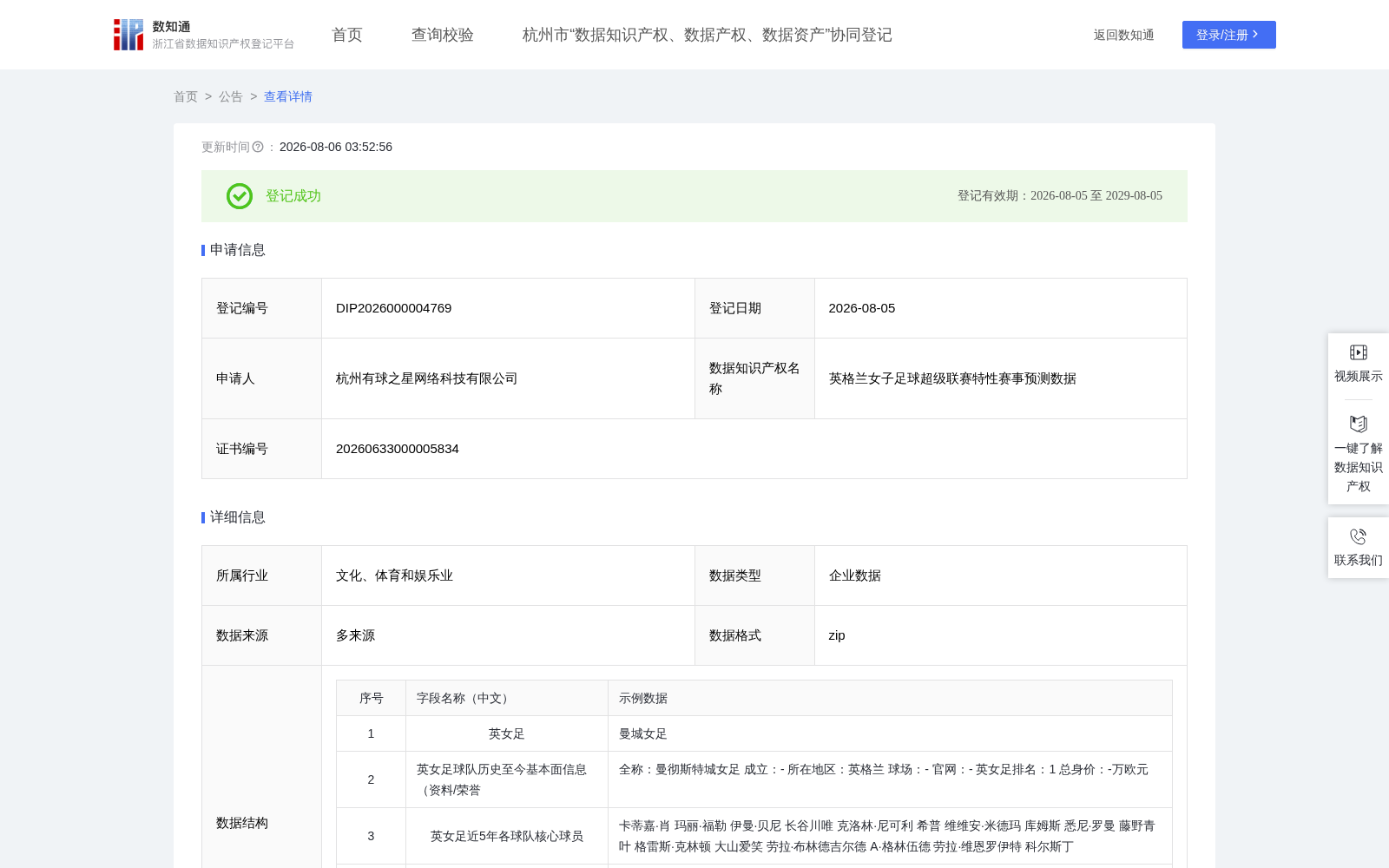The image size is (1389, 868).
Task: Click applicant 杭州有球之星网络科技有限公司
Action: coord(427,378)
